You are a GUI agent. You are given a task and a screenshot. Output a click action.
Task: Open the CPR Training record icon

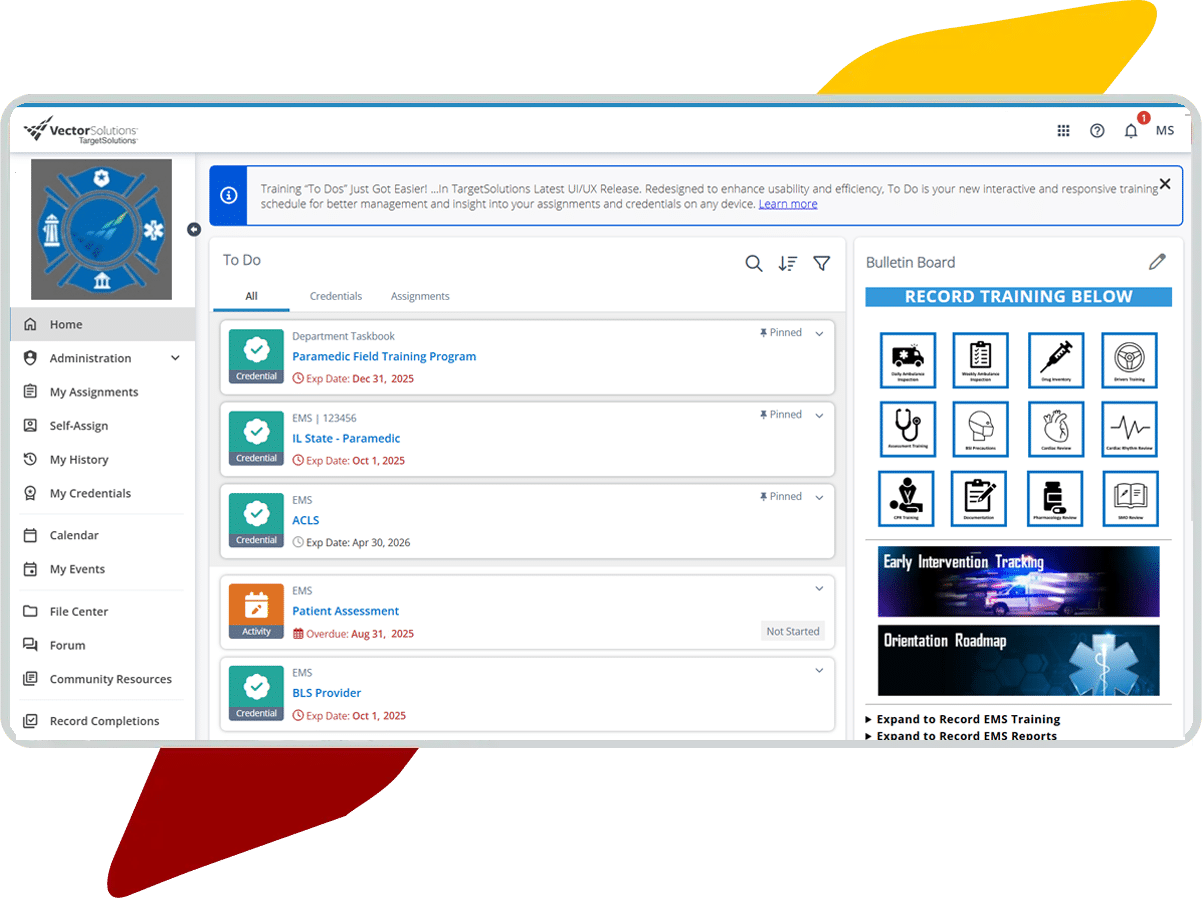click(906, 498)
